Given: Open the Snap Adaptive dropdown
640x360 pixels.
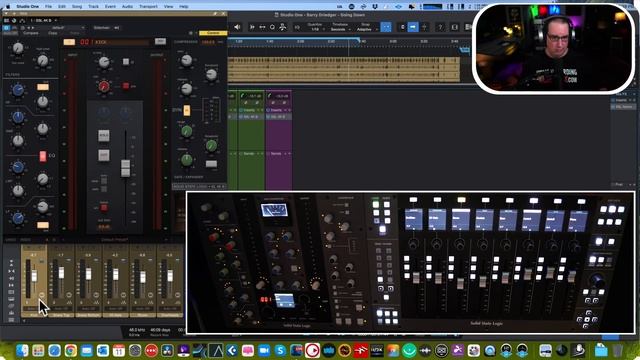Looking at the screenshot, I should coord(365,29).
